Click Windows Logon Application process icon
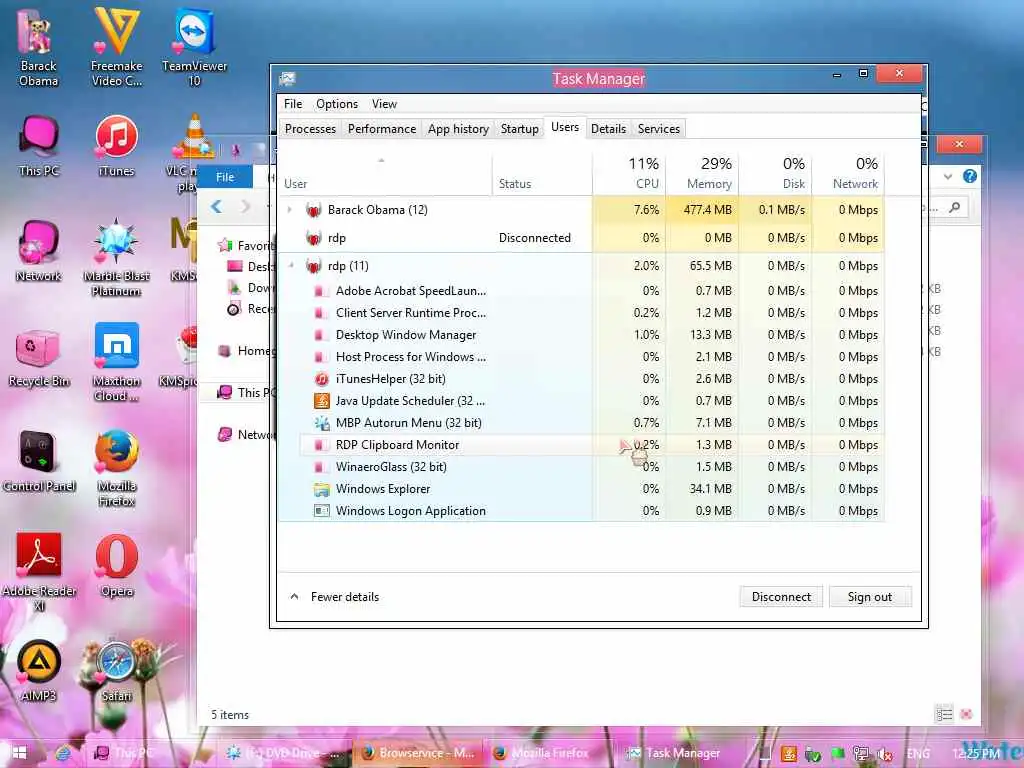The width and height of the screenshot is (1024, 768). point(321,511)
